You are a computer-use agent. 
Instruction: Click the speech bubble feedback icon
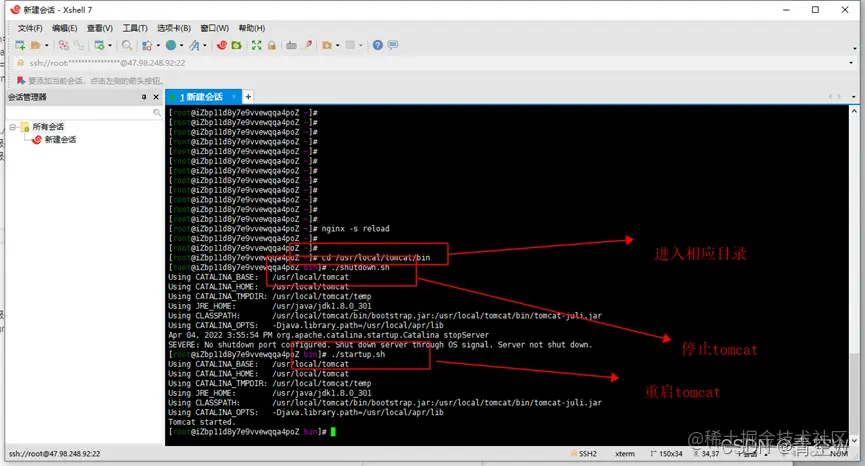[x=393, y=45]
